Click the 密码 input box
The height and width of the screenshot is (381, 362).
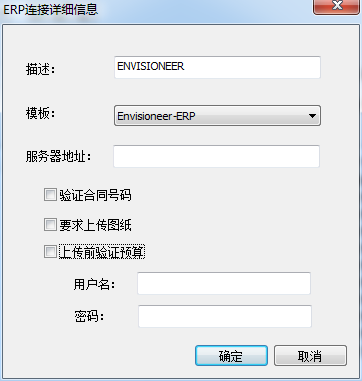(225, 316)
